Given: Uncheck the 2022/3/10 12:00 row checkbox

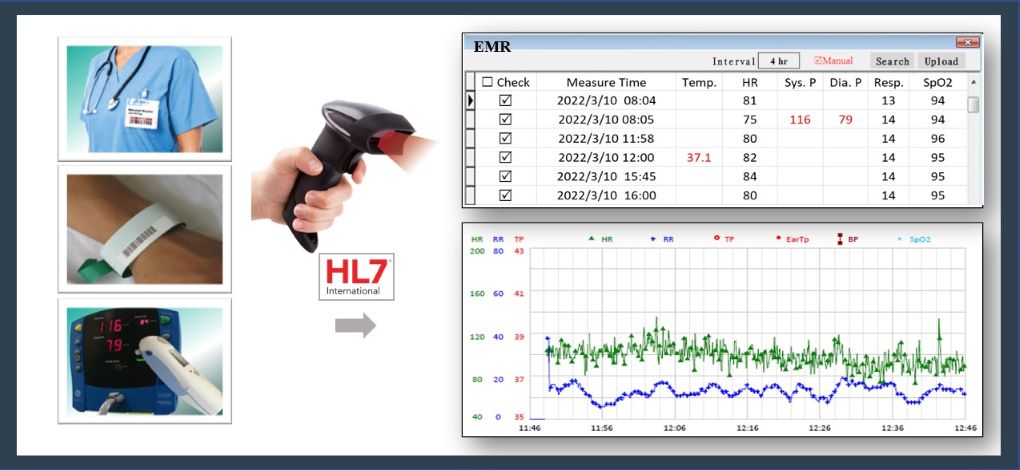Looking at the screenshot, I should [505, 158].
